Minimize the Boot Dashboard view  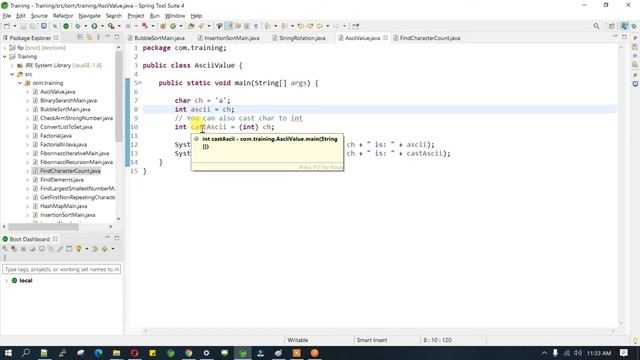(x=108, y=238)
